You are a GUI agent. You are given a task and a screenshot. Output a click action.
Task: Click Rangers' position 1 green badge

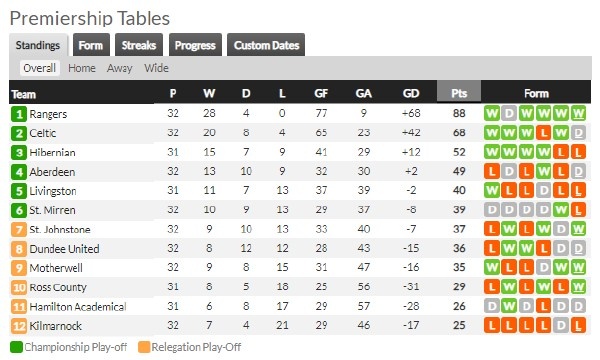(19, 114)
